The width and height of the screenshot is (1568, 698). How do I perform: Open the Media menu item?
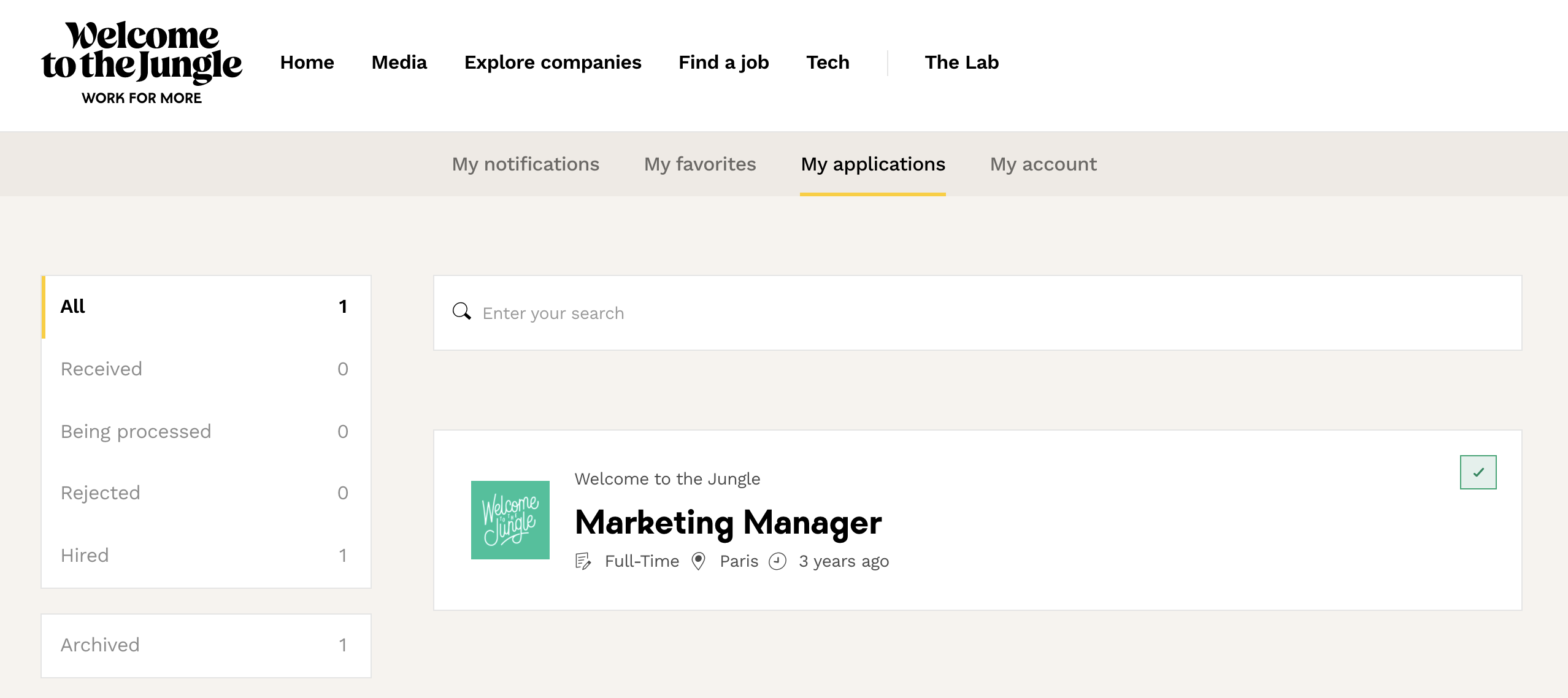tap(399, 63)
